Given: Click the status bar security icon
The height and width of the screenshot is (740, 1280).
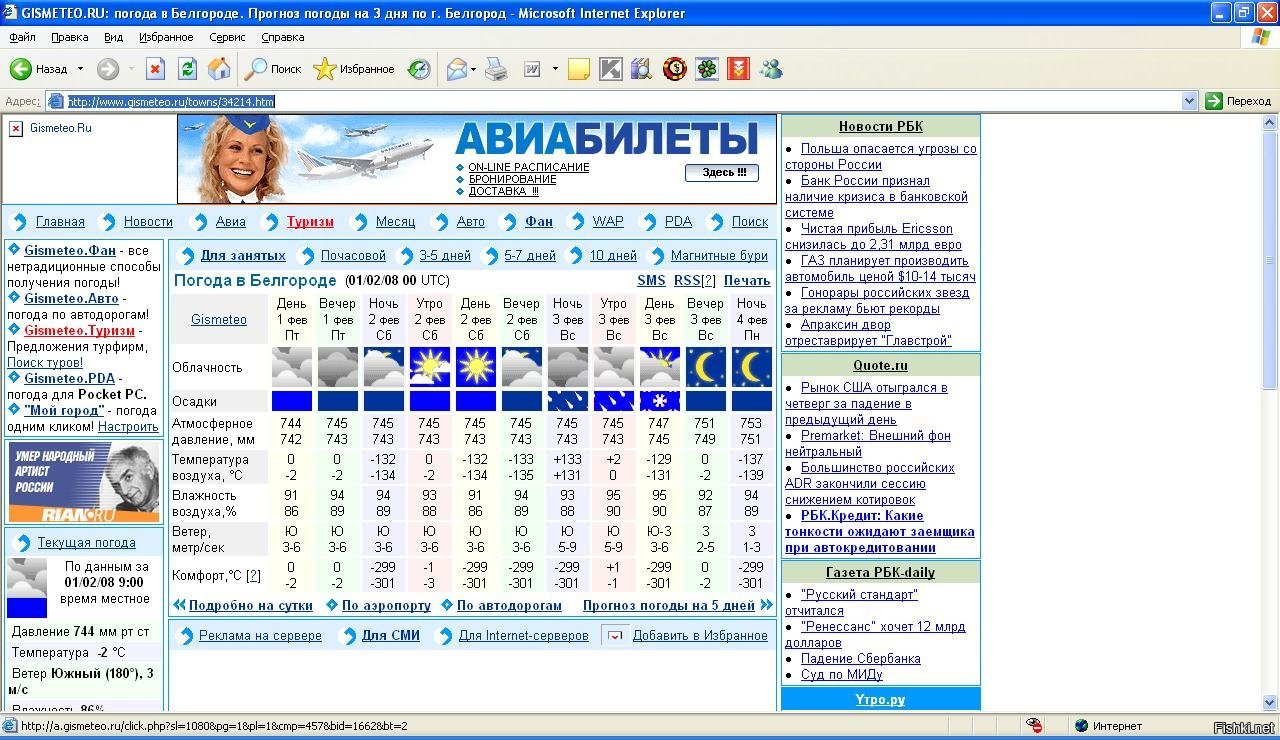Looking at the screenshot, I should pos(1035,726).
